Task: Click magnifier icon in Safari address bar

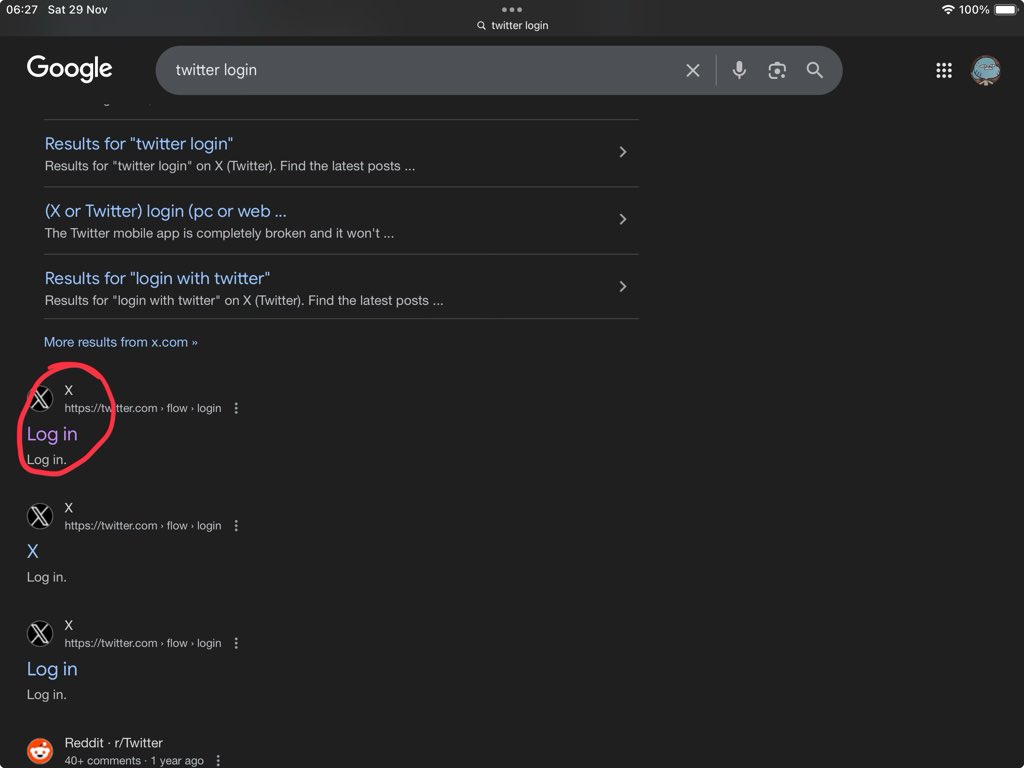Action: click(481, 25)
